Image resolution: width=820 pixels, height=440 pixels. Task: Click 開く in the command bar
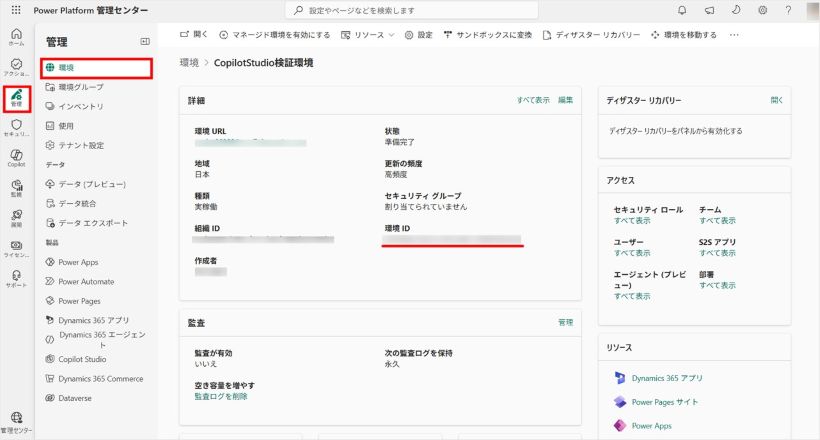193,35
